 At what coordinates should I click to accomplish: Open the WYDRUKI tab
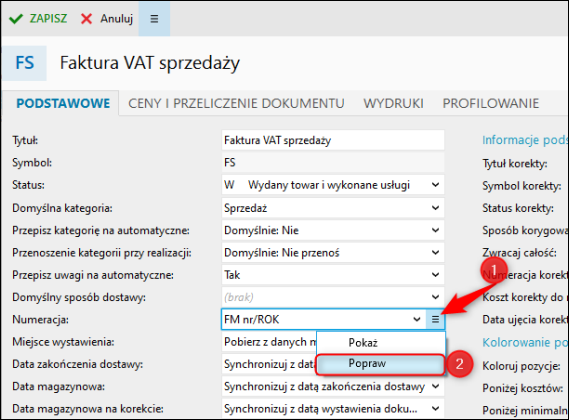click(x=394, y=103)
